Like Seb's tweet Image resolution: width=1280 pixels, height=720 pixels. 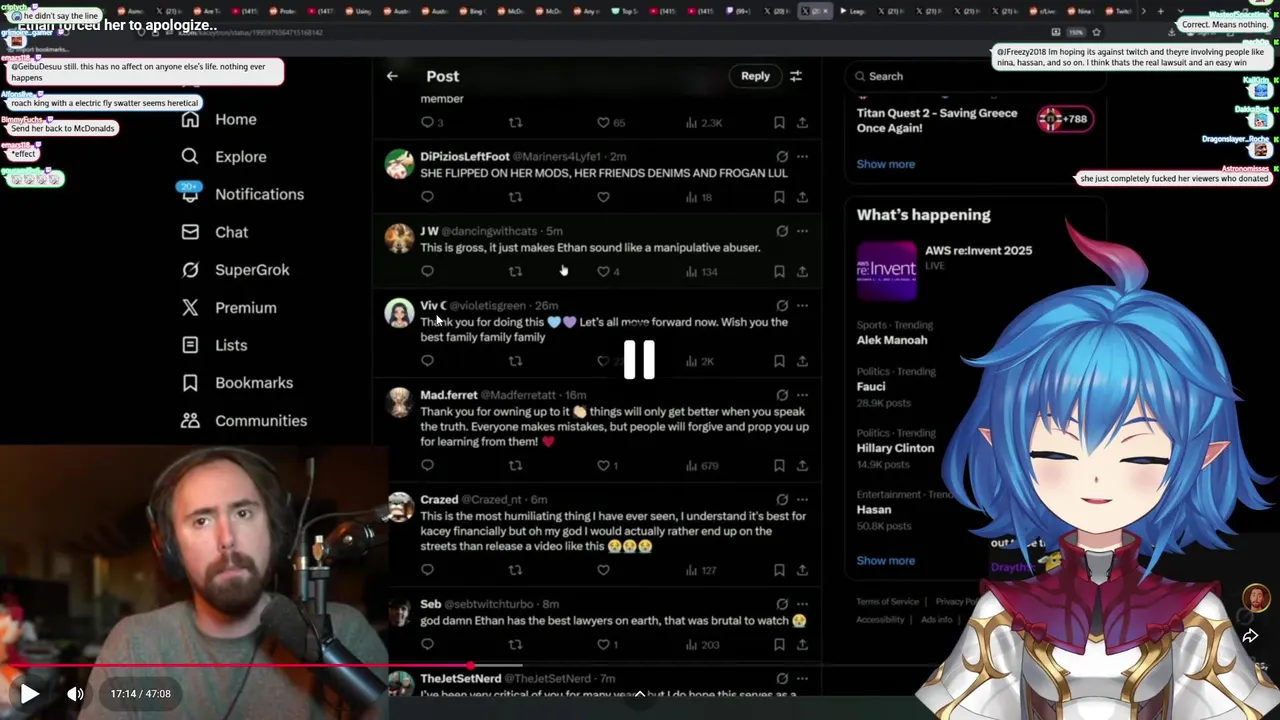[x=603, y=645]
